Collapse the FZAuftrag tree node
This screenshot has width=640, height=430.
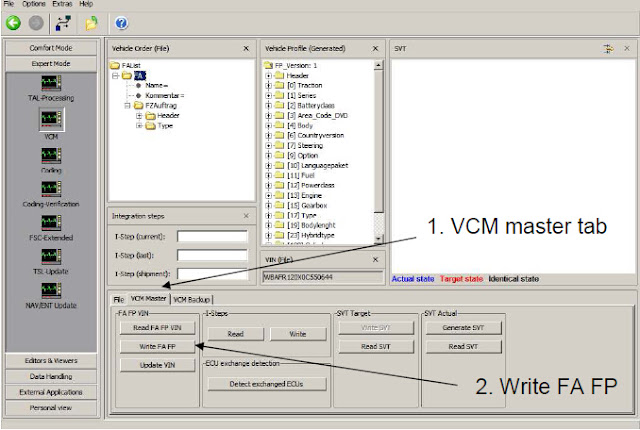[127, 105]
